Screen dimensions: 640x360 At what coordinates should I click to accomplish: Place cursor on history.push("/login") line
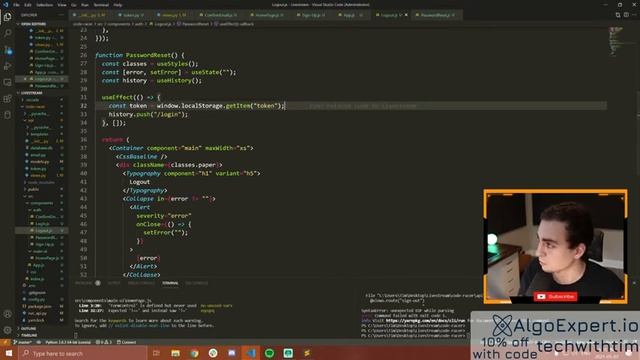(x=148, y=114)
